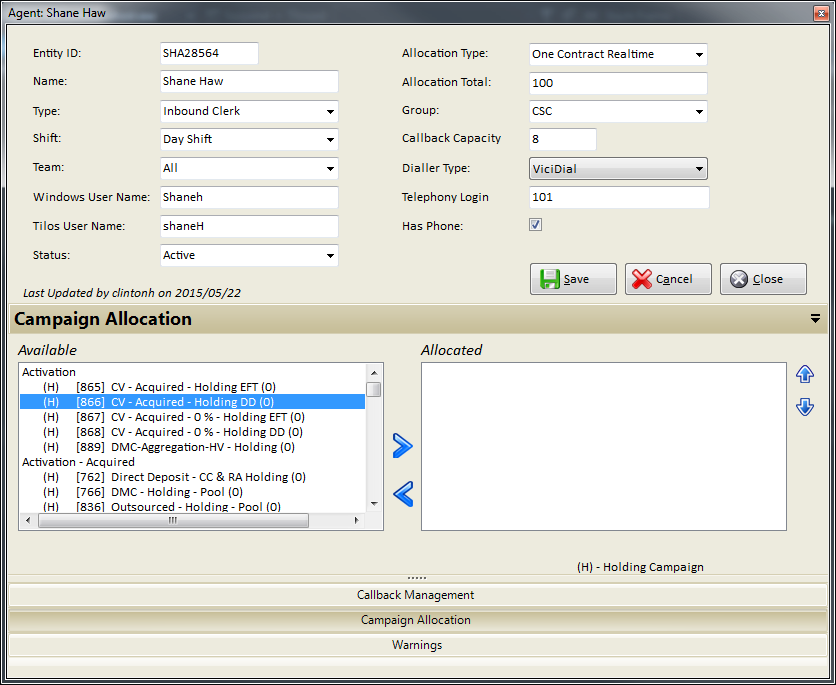Click the panel splitter grip dots

[x=417, y=578]
